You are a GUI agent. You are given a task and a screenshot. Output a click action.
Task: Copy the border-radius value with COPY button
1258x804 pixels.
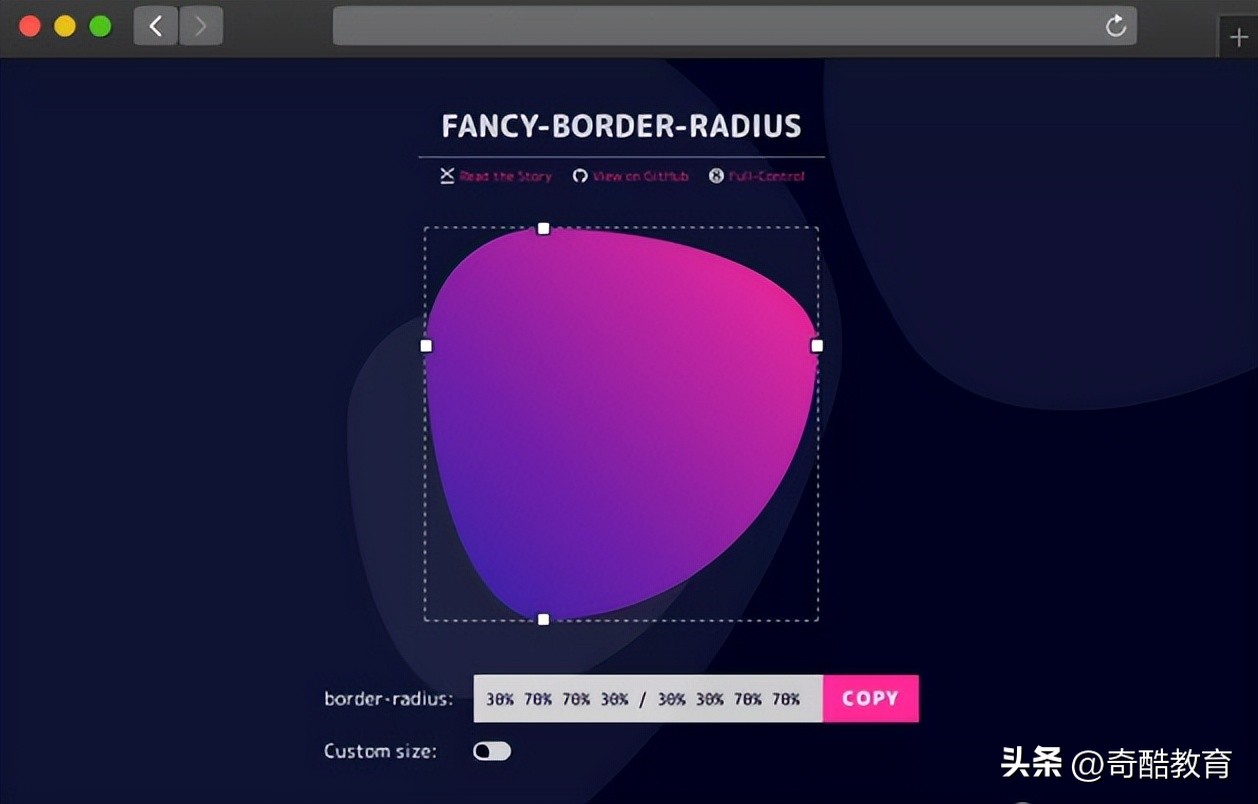(x=871, y=699)
